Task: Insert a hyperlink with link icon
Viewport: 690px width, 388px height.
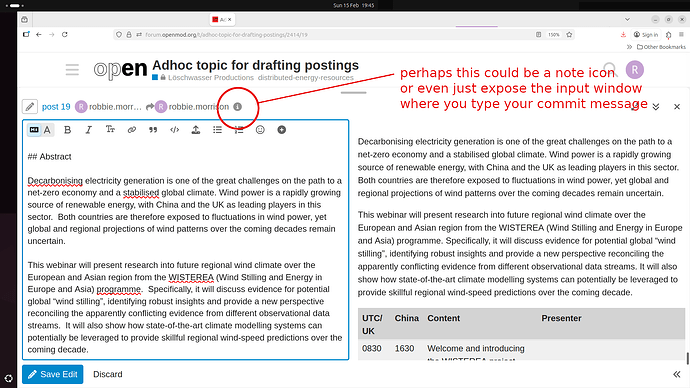Action: (132, 130)
